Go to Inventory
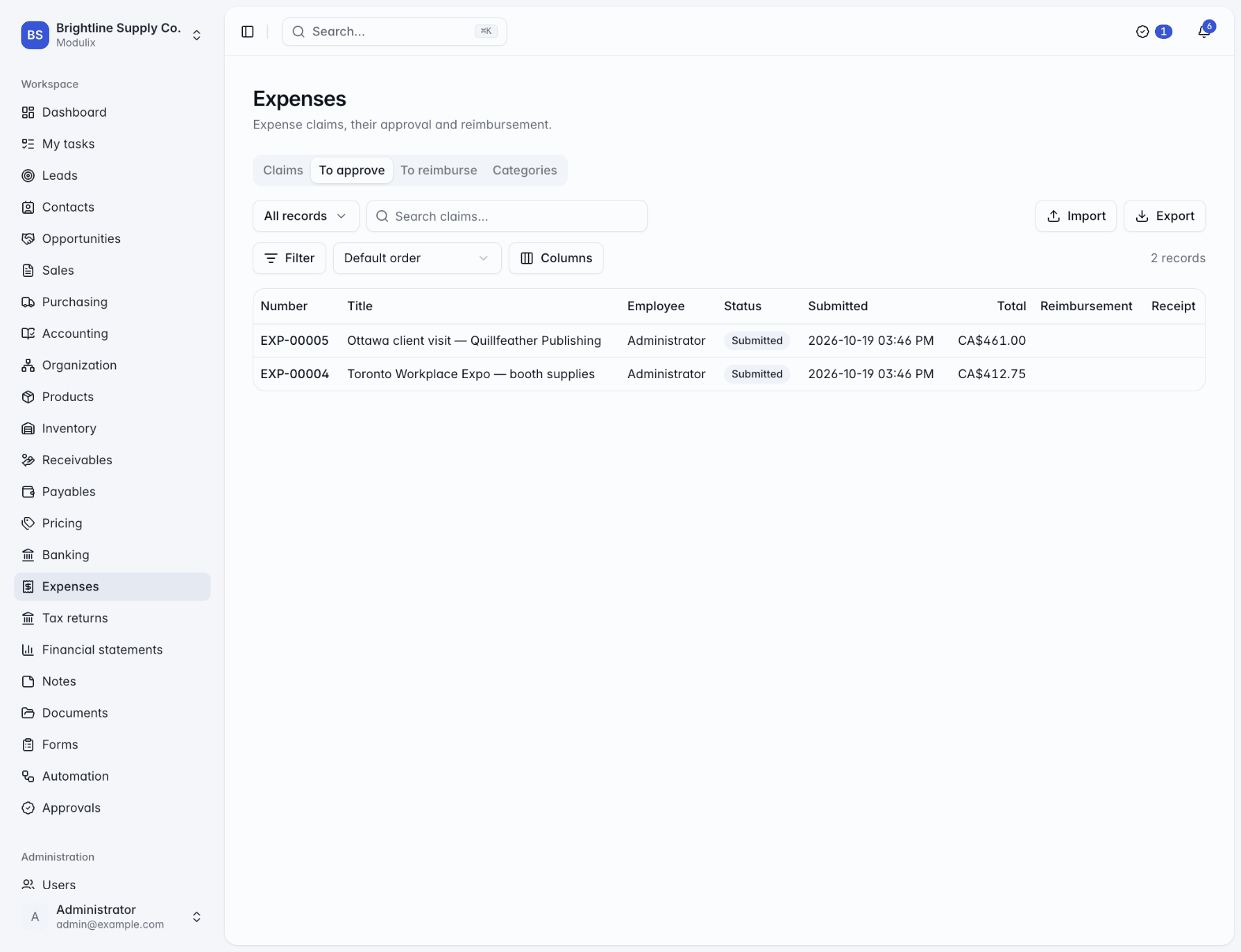 pos(112,428)
